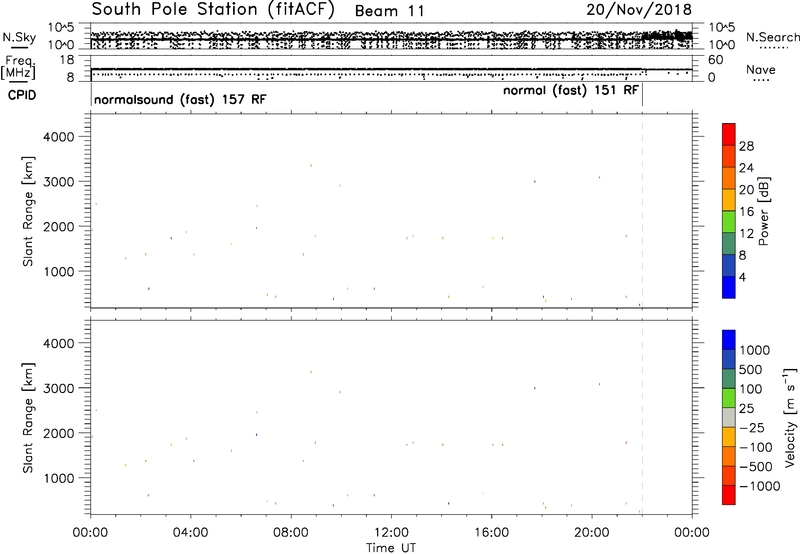Click the -1000 label on Velocity colorbar
The image size is (800, 554).
click(759, 486)
